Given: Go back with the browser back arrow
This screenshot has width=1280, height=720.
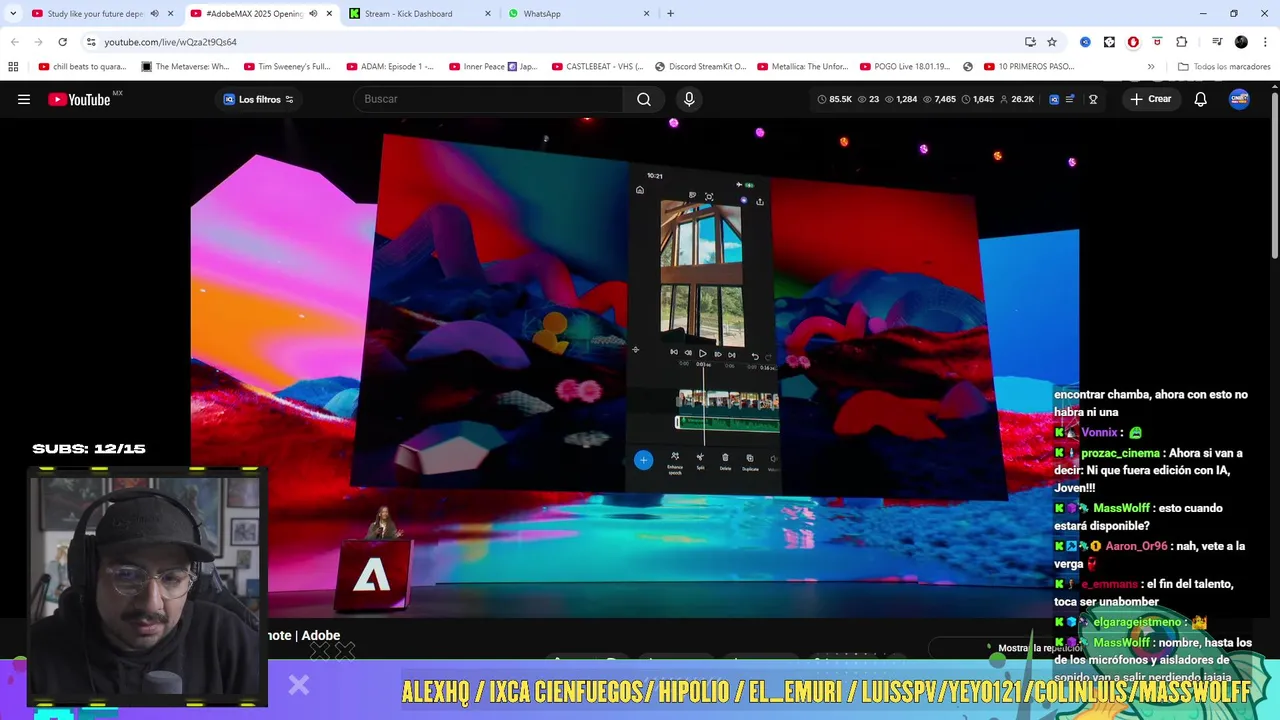Looking at the screenshot, I should [x=14, y=42].
